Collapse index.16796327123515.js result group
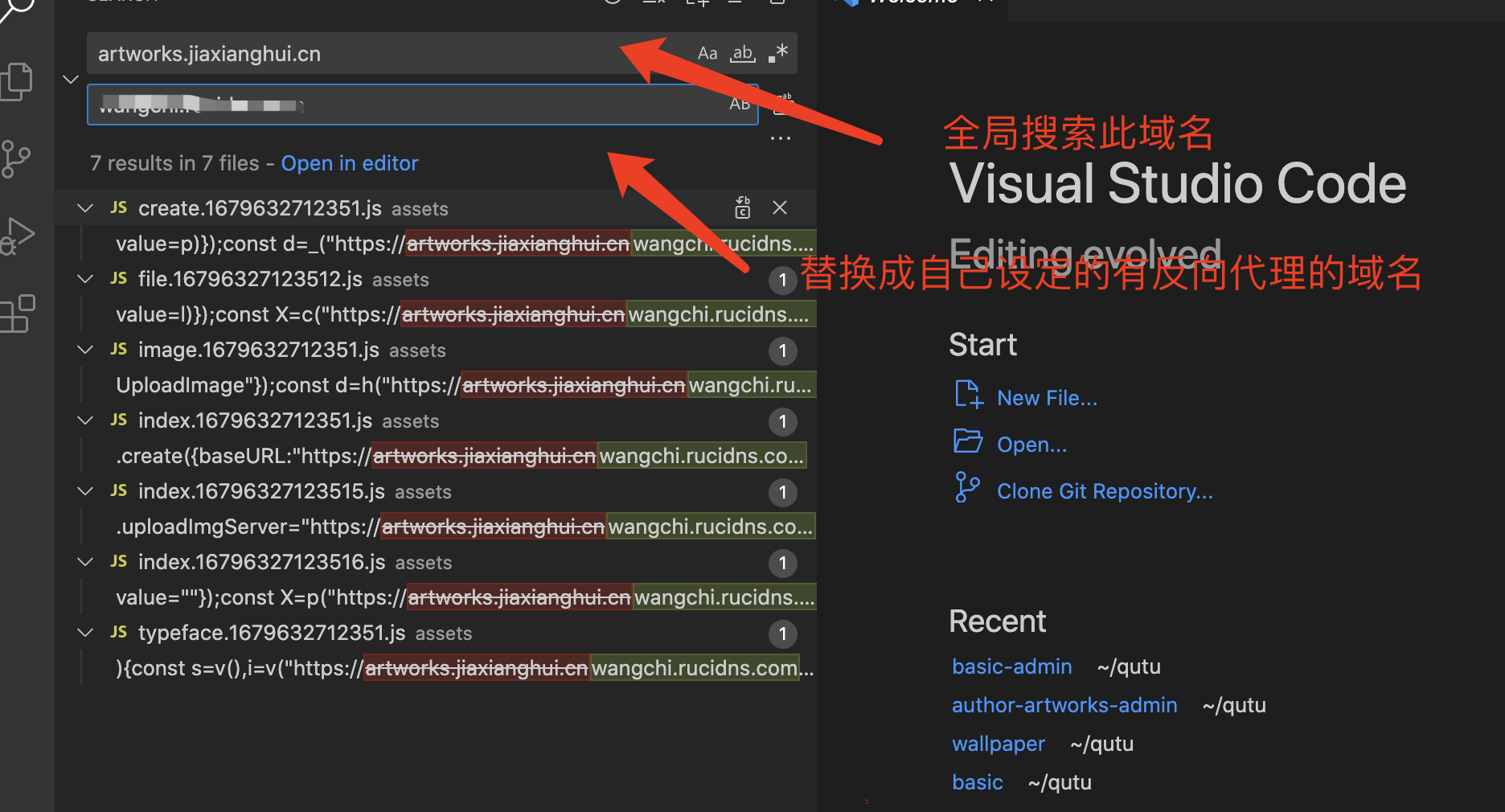 click(x=85, y=491)
